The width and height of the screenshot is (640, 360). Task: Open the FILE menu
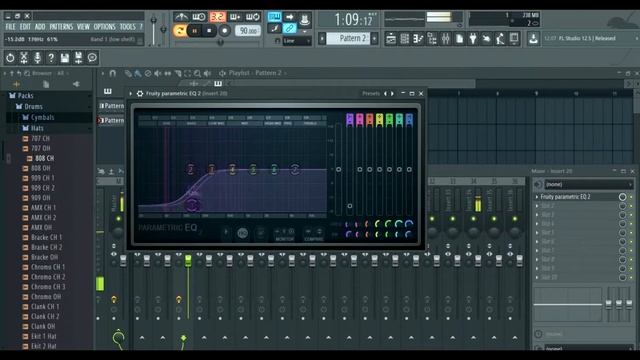(10, 27)
